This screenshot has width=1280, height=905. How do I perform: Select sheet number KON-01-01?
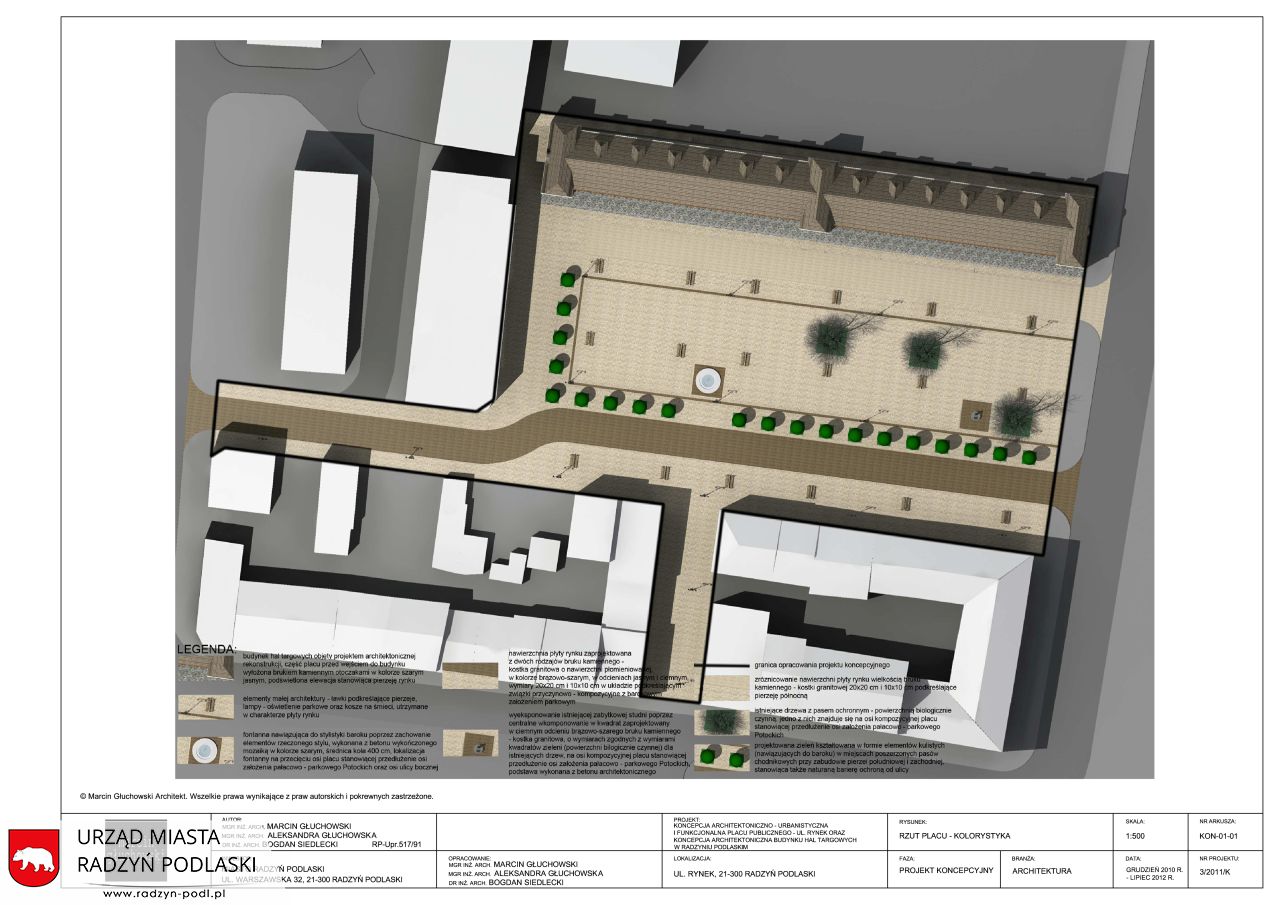tap(1219, 835)
